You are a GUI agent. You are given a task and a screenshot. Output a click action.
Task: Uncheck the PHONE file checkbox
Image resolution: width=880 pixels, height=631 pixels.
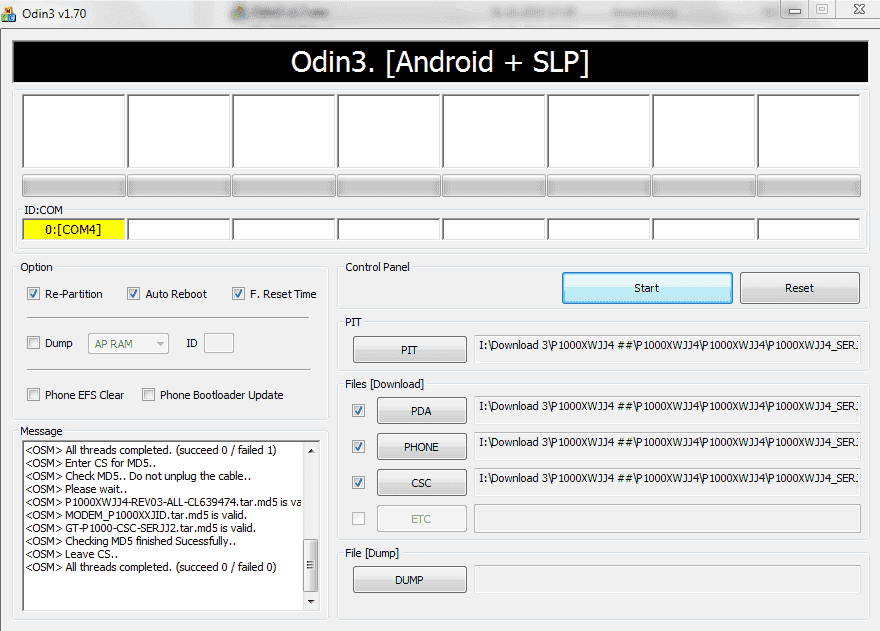click(359, 447)
